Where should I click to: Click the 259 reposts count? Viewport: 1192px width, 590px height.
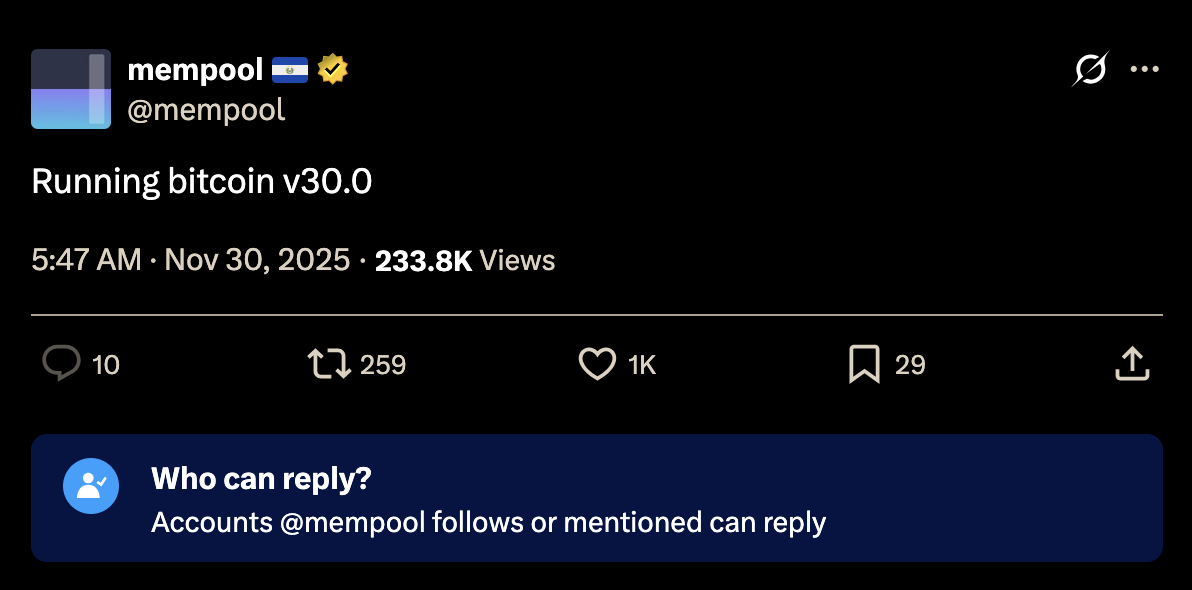pyautogui.click(x=383, y=365)
